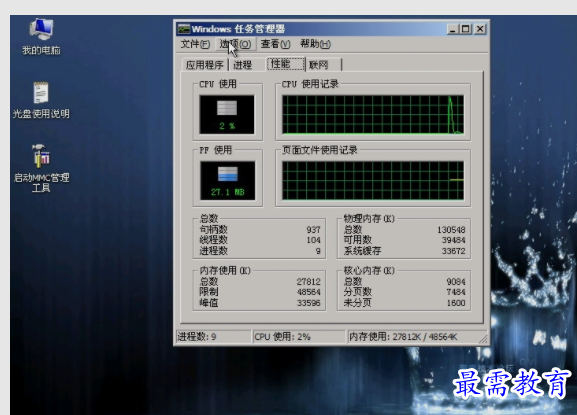
Task: Select the 启动MMC管理工具 desktop icon
Action: [x=41, y=169]
